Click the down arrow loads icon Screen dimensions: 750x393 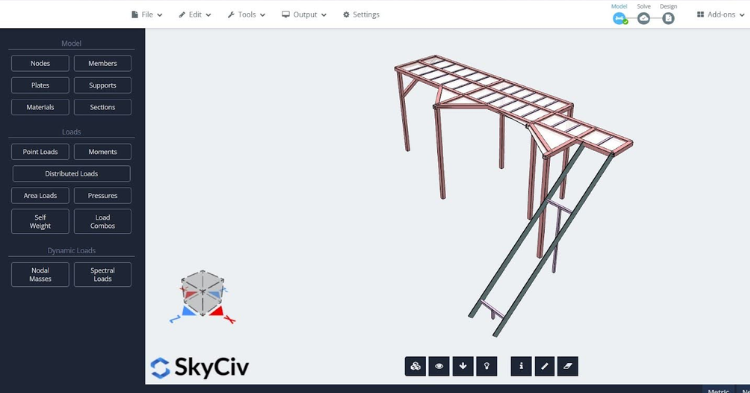463,366
